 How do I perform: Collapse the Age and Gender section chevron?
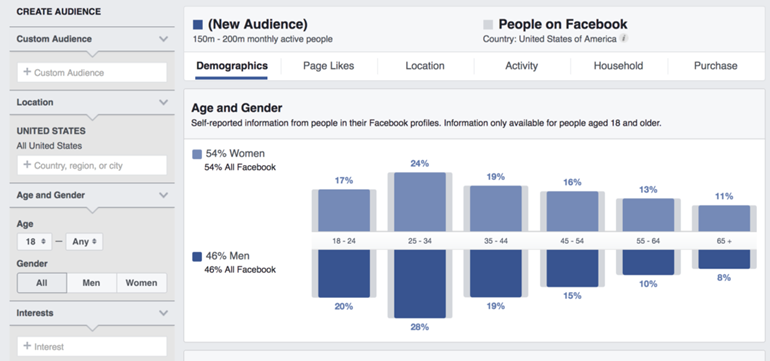click(164, 195)
